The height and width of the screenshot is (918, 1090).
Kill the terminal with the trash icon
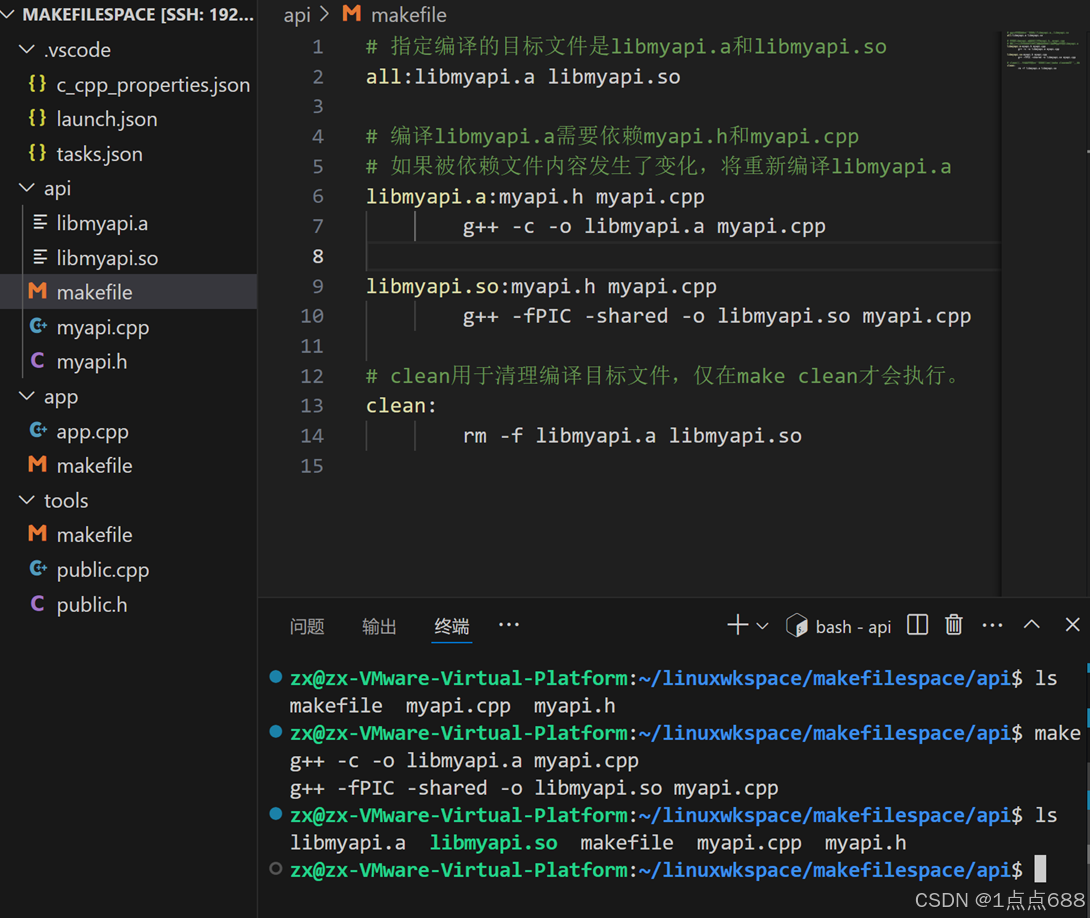[953, 624]
